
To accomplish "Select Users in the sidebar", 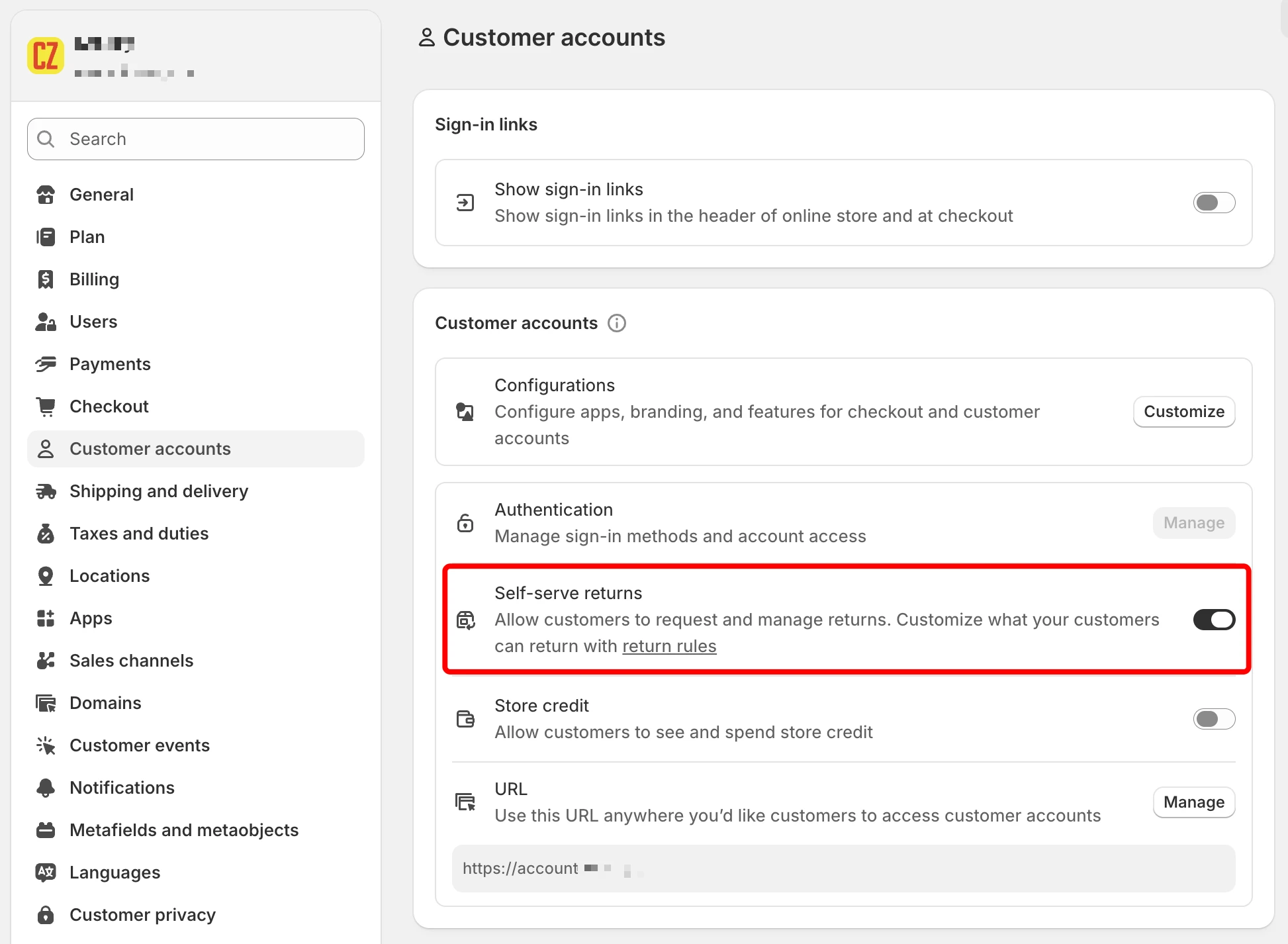I will [196, 322].
